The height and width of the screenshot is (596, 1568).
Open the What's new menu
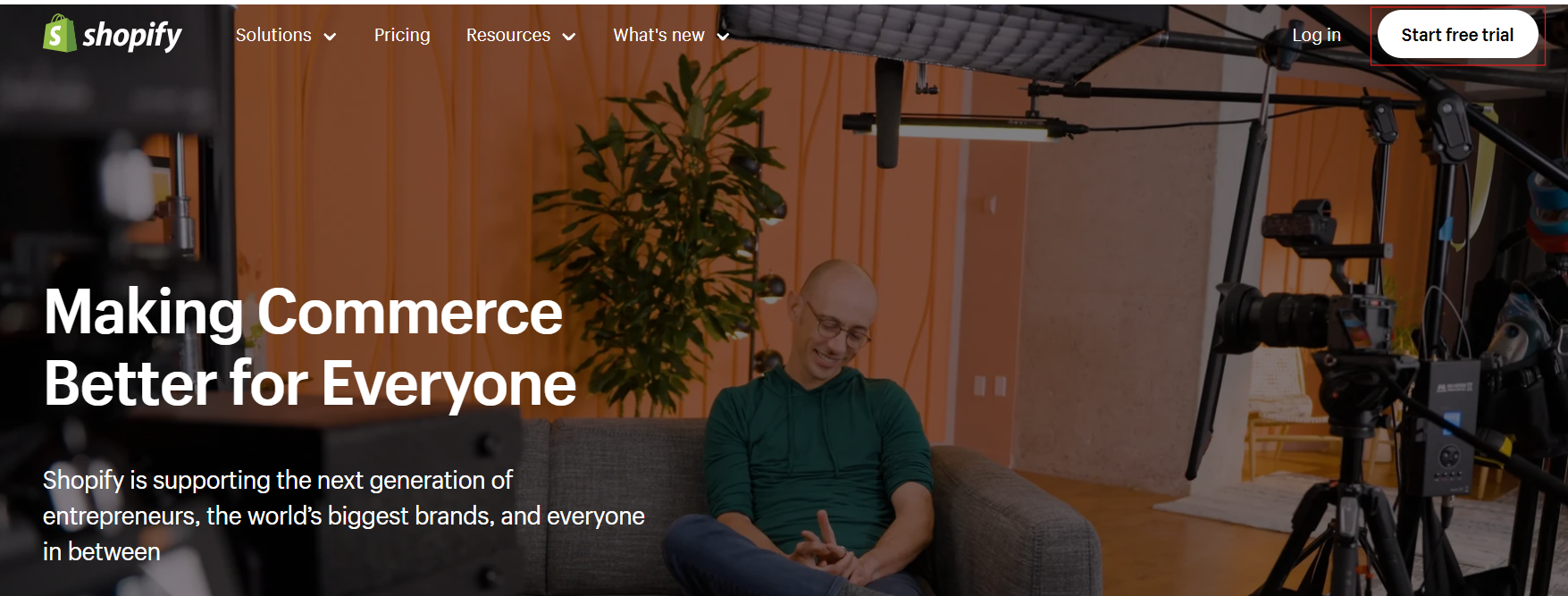tap(658, 35)
